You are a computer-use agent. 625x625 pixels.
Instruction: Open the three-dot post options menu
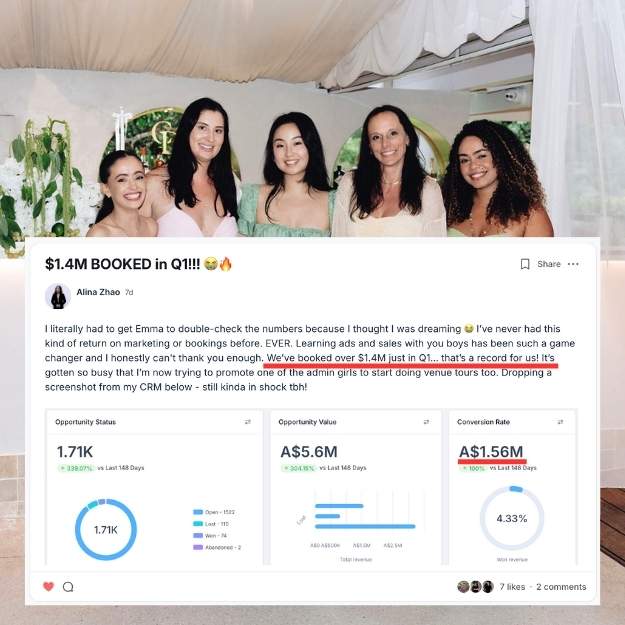pos(573,264)
